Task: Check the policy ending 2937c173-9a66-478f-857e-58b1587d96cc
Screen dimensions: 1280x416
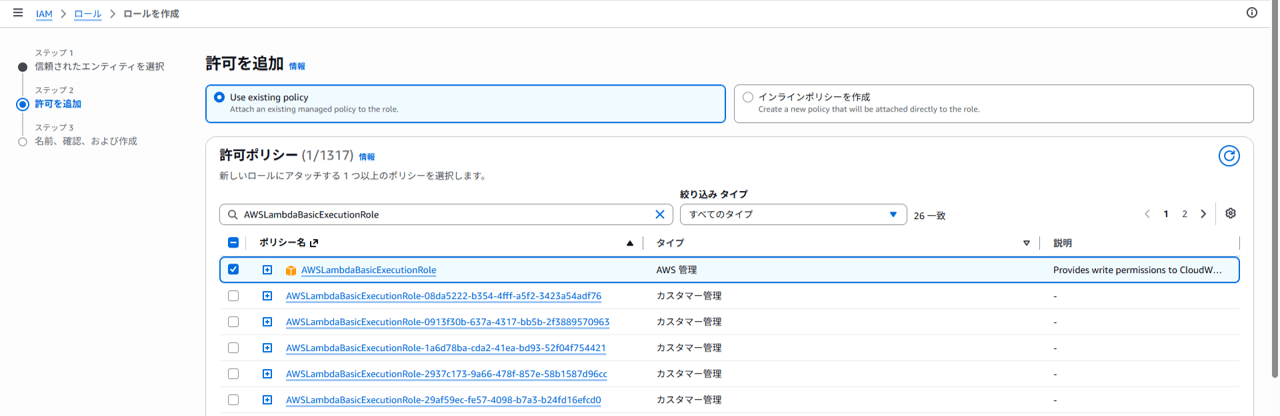Action: click(x=233, y=374)
